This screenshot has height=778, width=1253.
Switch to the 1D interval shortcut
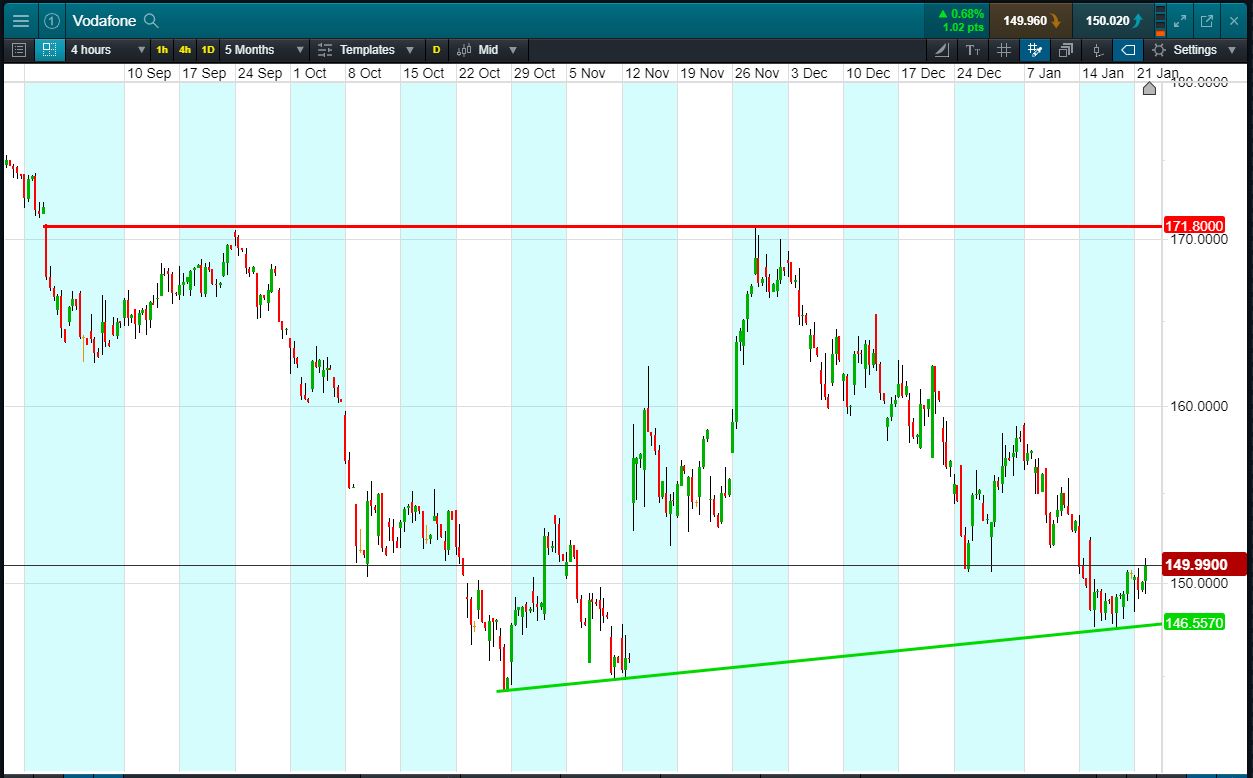(208, 49)
